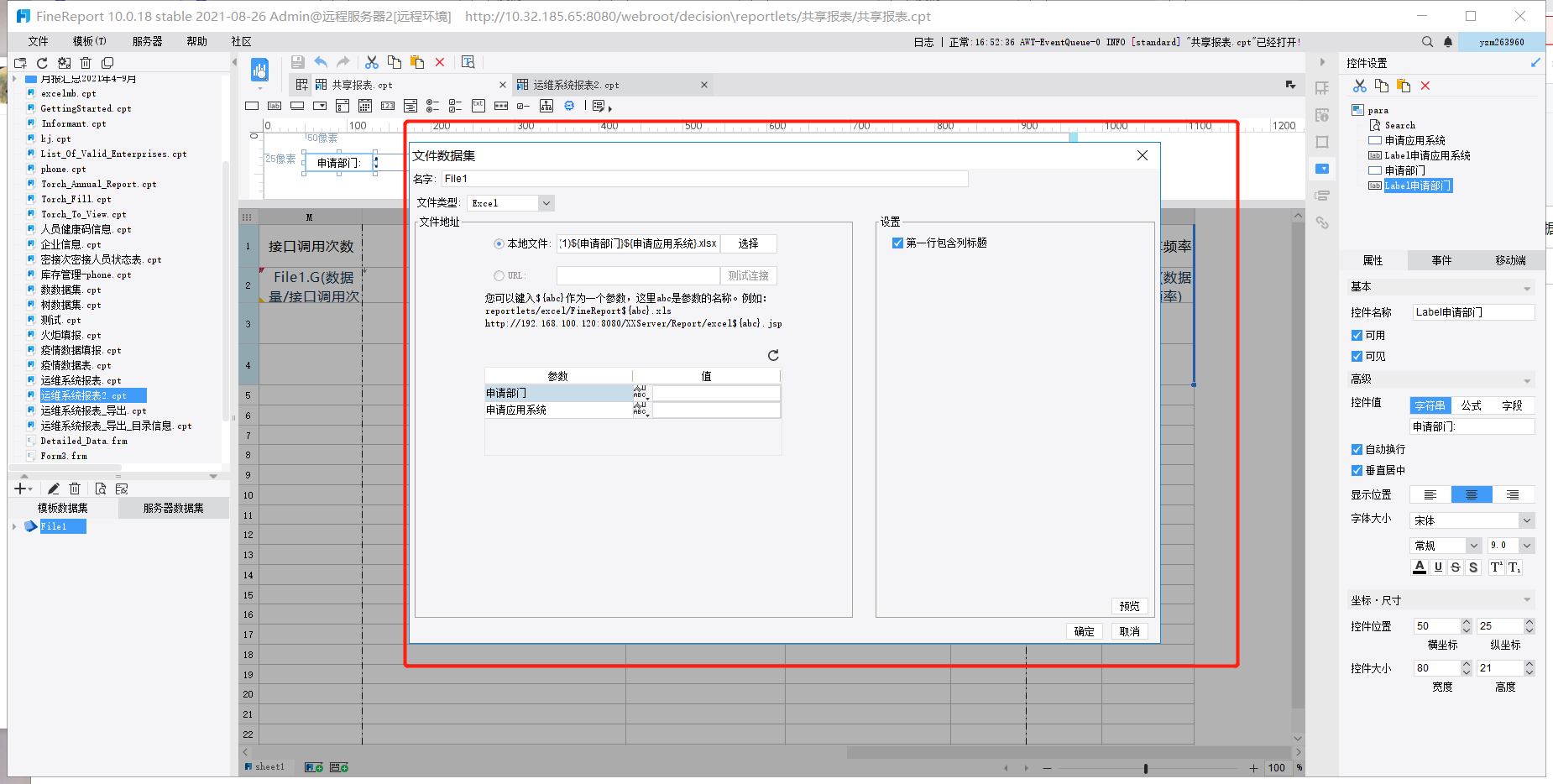1553x784 pixels.
Task: Click the 取消 button
Action: tap(1130, 631)
